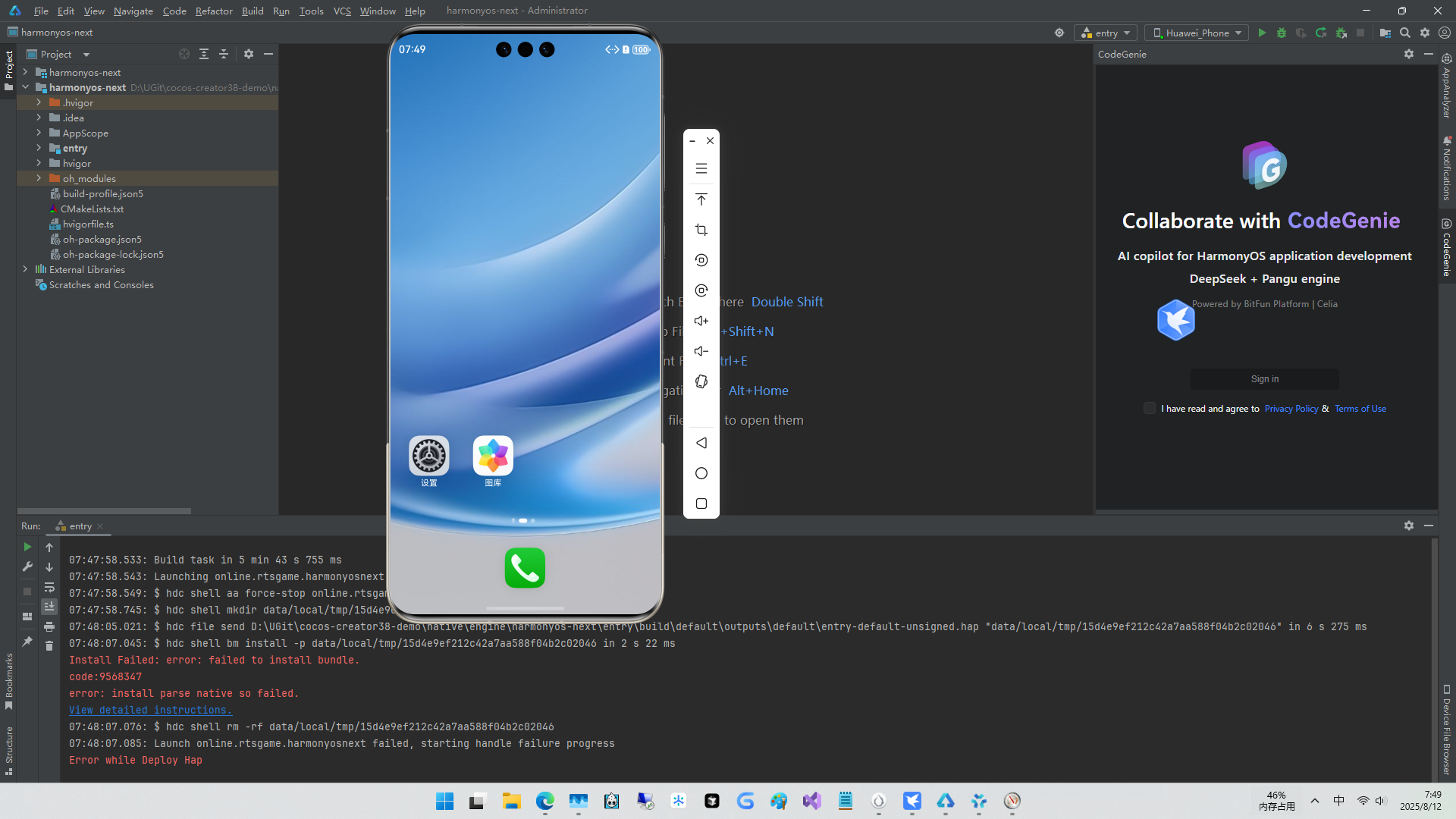Toggle scroll to end in Run console
Image resolution: width=1456 pixels, height=819 pixels.
[49, 607]
